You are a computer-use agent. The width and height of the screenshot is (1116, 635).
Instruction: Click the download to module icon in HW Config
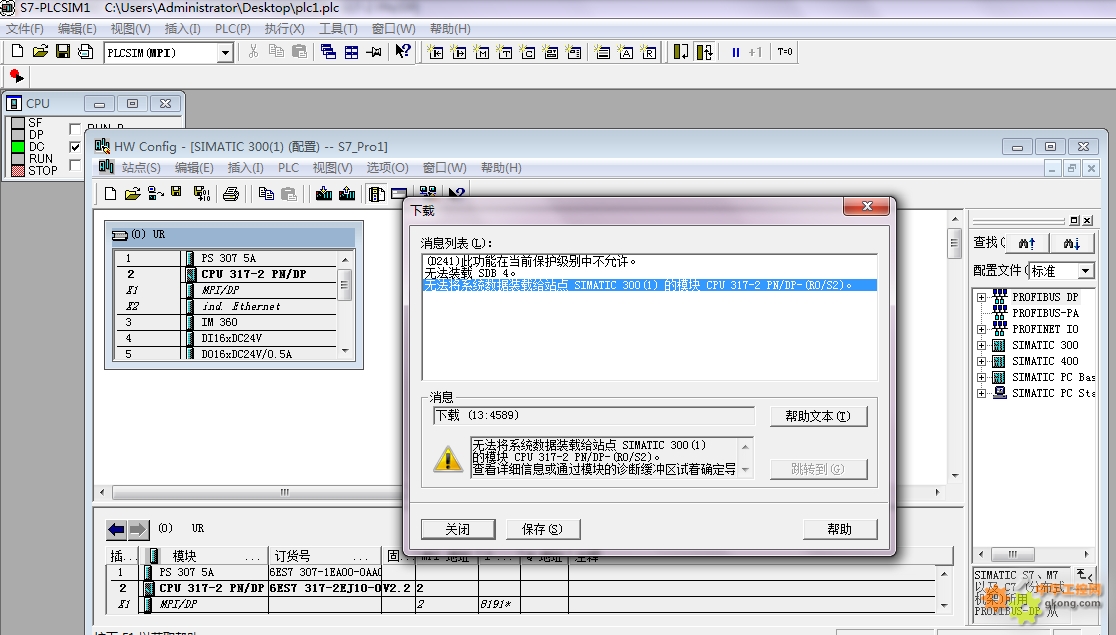click(x=324, y=194)
